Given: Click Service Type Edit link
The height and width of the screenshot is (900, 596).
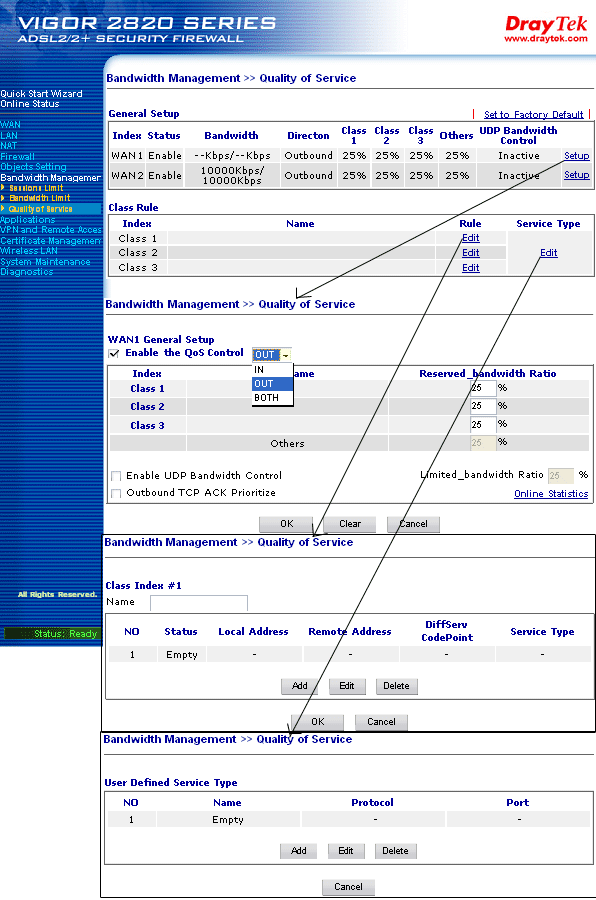Looking at the screenshot, I should pos(549,253).
